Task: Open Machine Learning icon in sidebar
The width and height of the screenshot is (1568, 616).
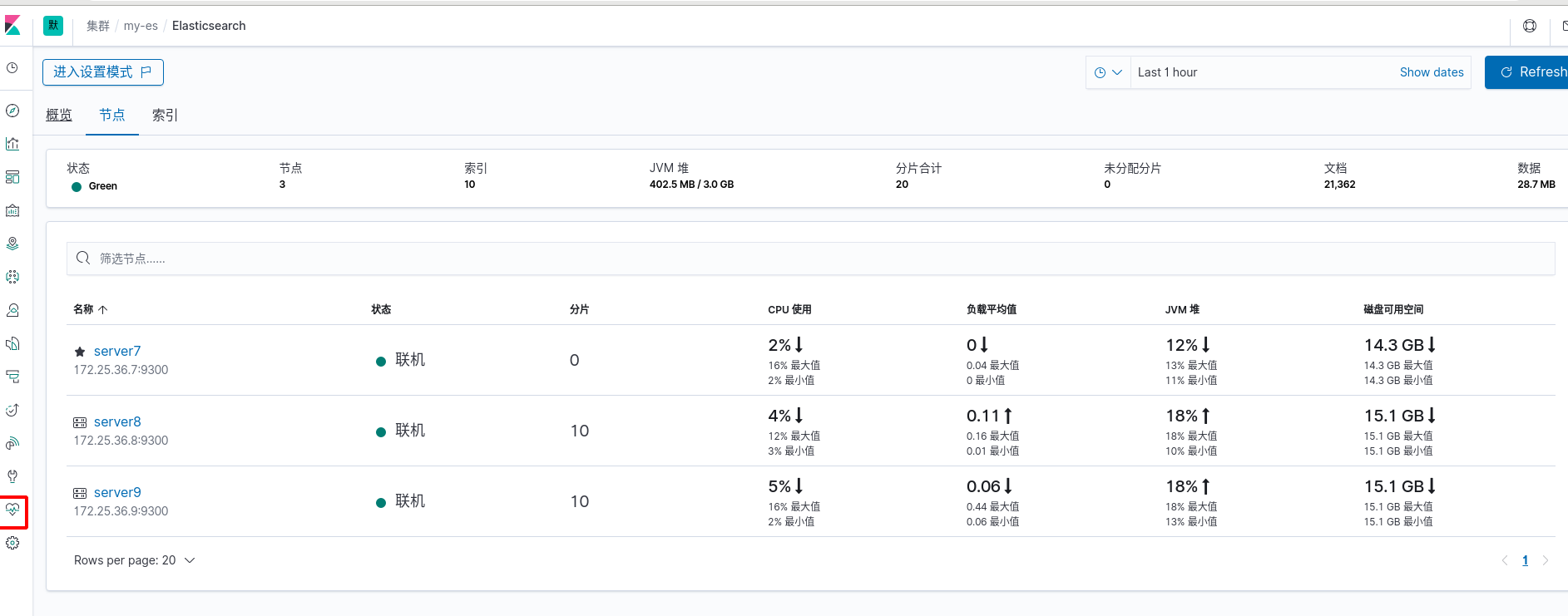Action: [12, 277]
